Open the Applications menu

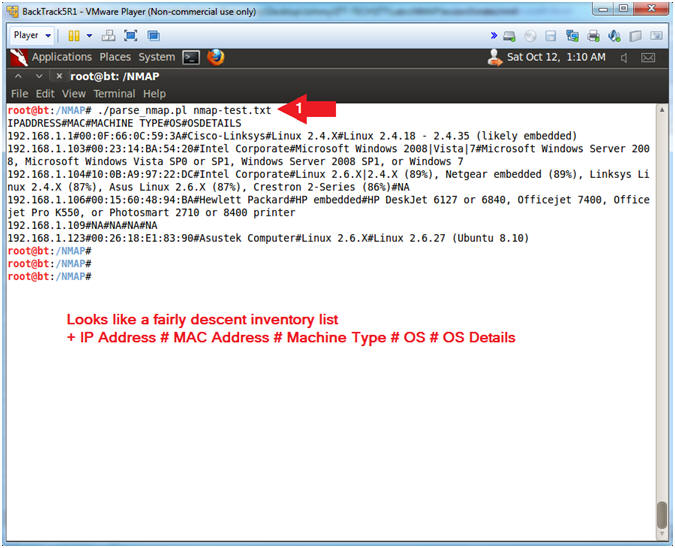coord(62,57)
